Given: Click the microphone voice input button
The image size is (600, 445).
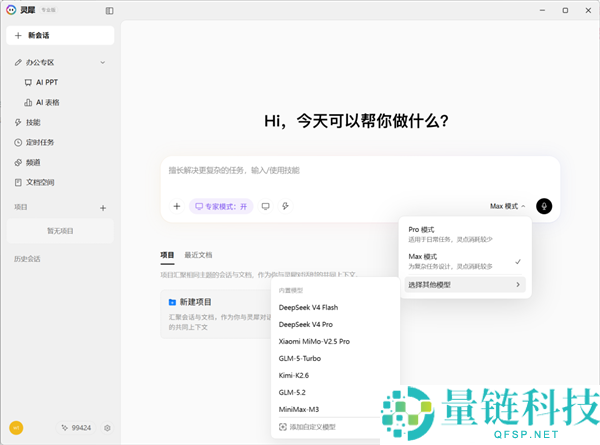Looking at the screenshot, I should 544,207.
